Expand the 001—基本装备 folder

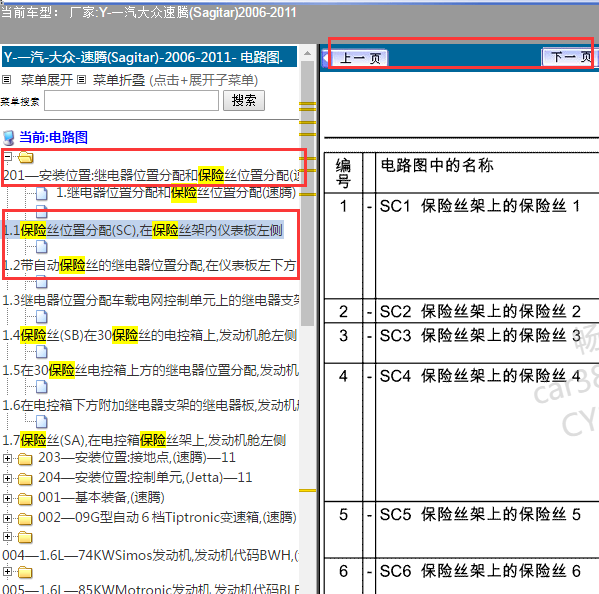point(7,498)
